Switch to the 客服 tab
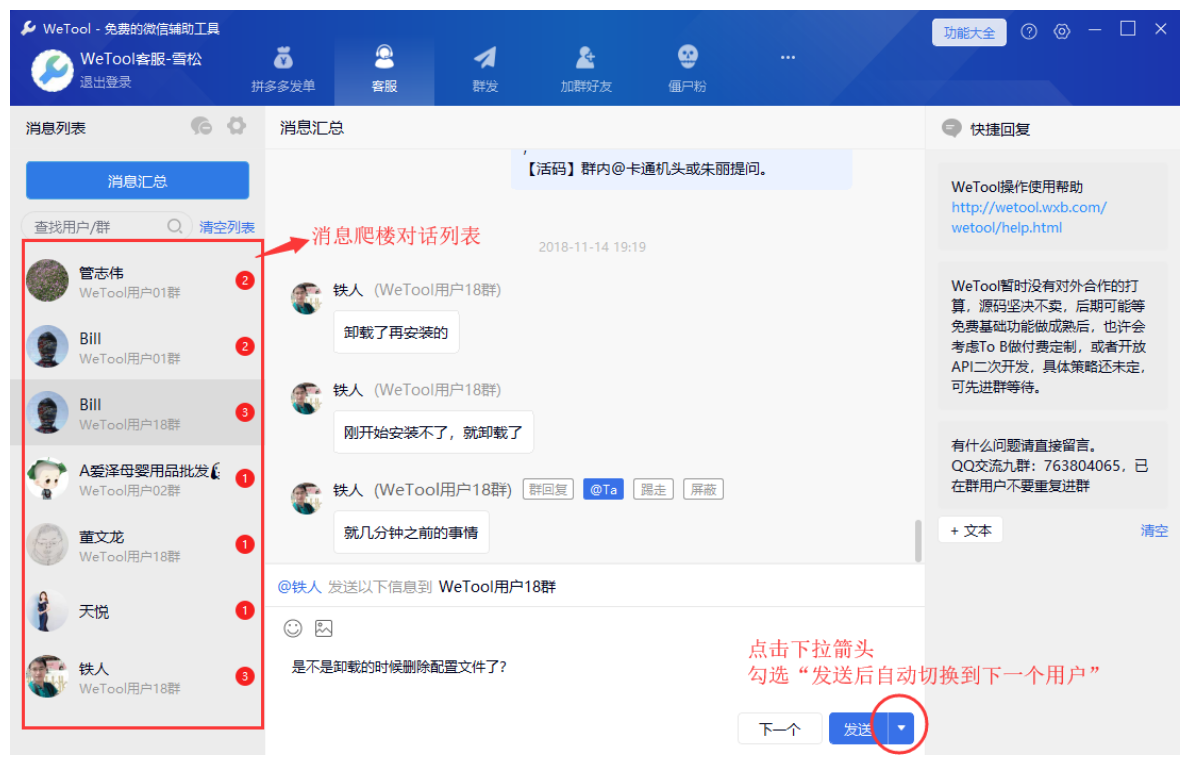The height and width of the screenshot is (759, 1204). [384, 68]
